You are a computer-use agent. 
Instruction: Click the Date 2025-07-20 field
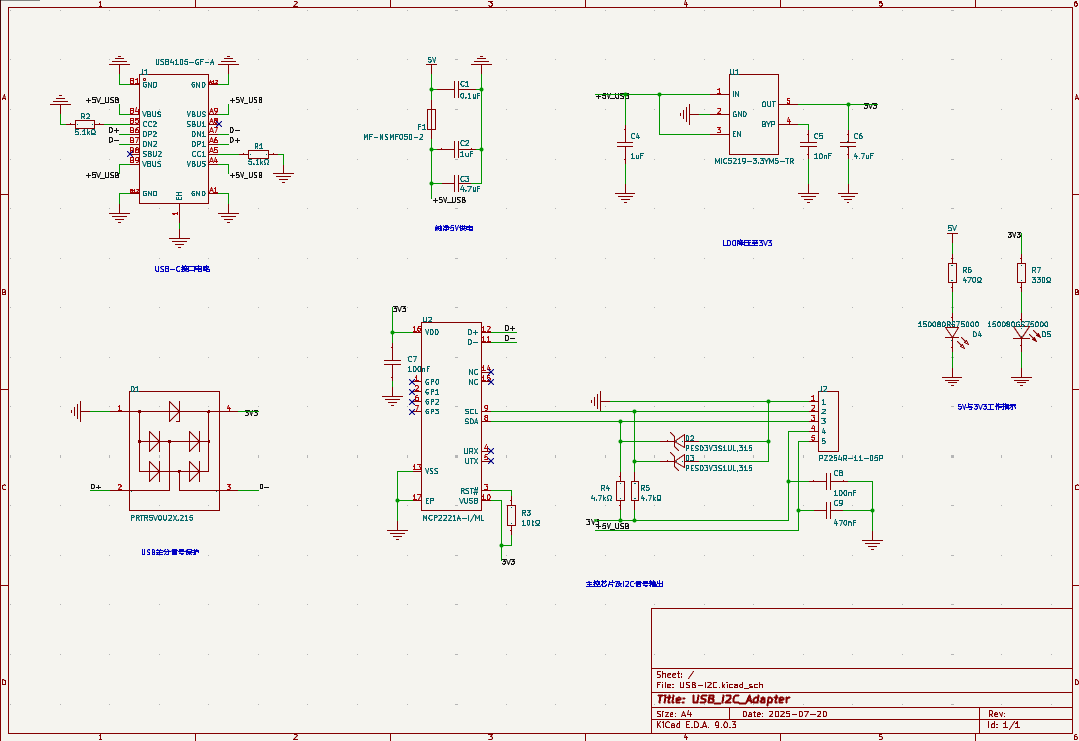tap(784, 714)
